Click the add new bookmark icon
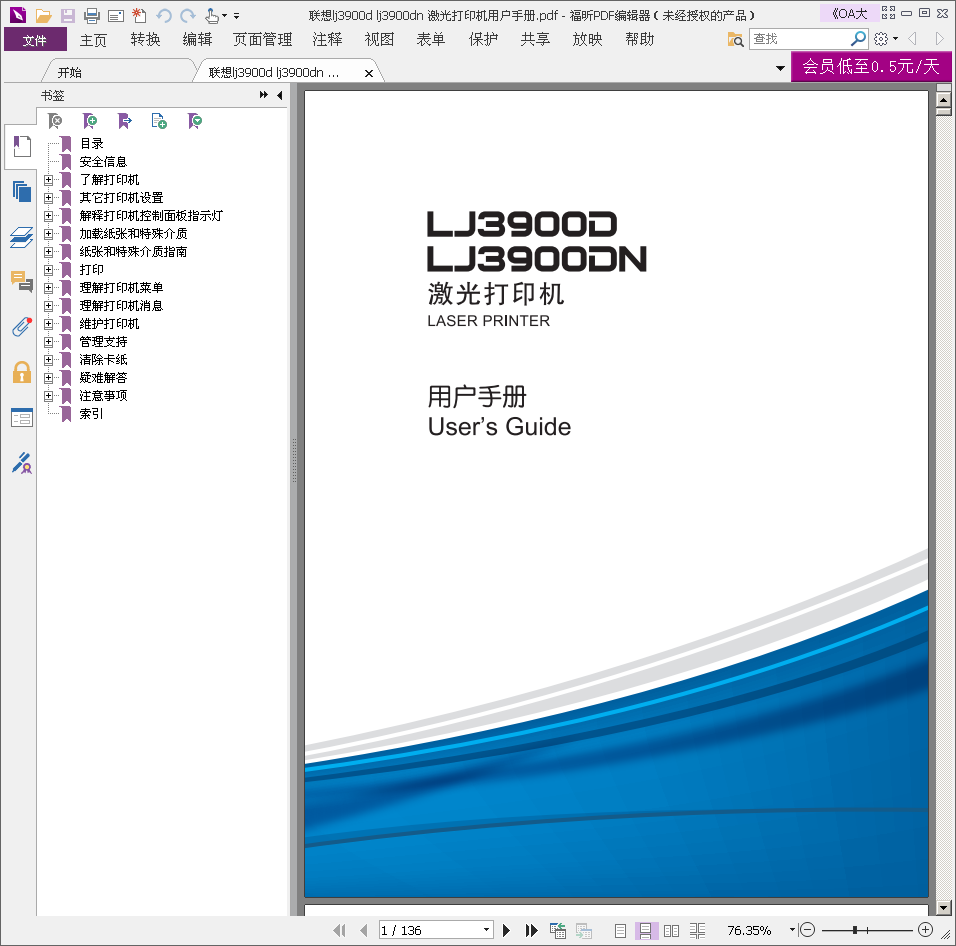The height and width of the screenshot is (946, 956). coord(90,121)
